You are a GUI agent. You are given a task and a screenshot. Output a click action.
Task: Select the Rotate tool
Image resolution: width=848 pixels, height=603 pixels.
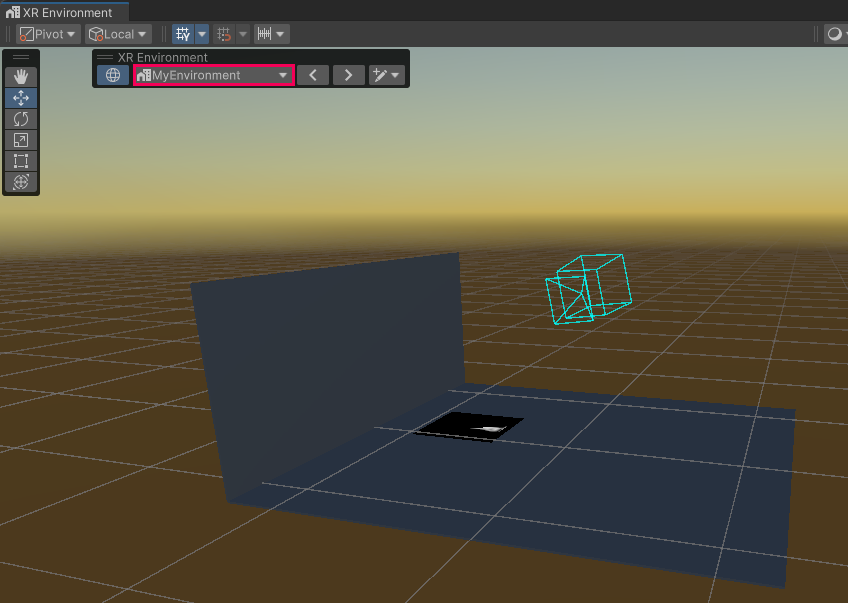tap(21, 119)
